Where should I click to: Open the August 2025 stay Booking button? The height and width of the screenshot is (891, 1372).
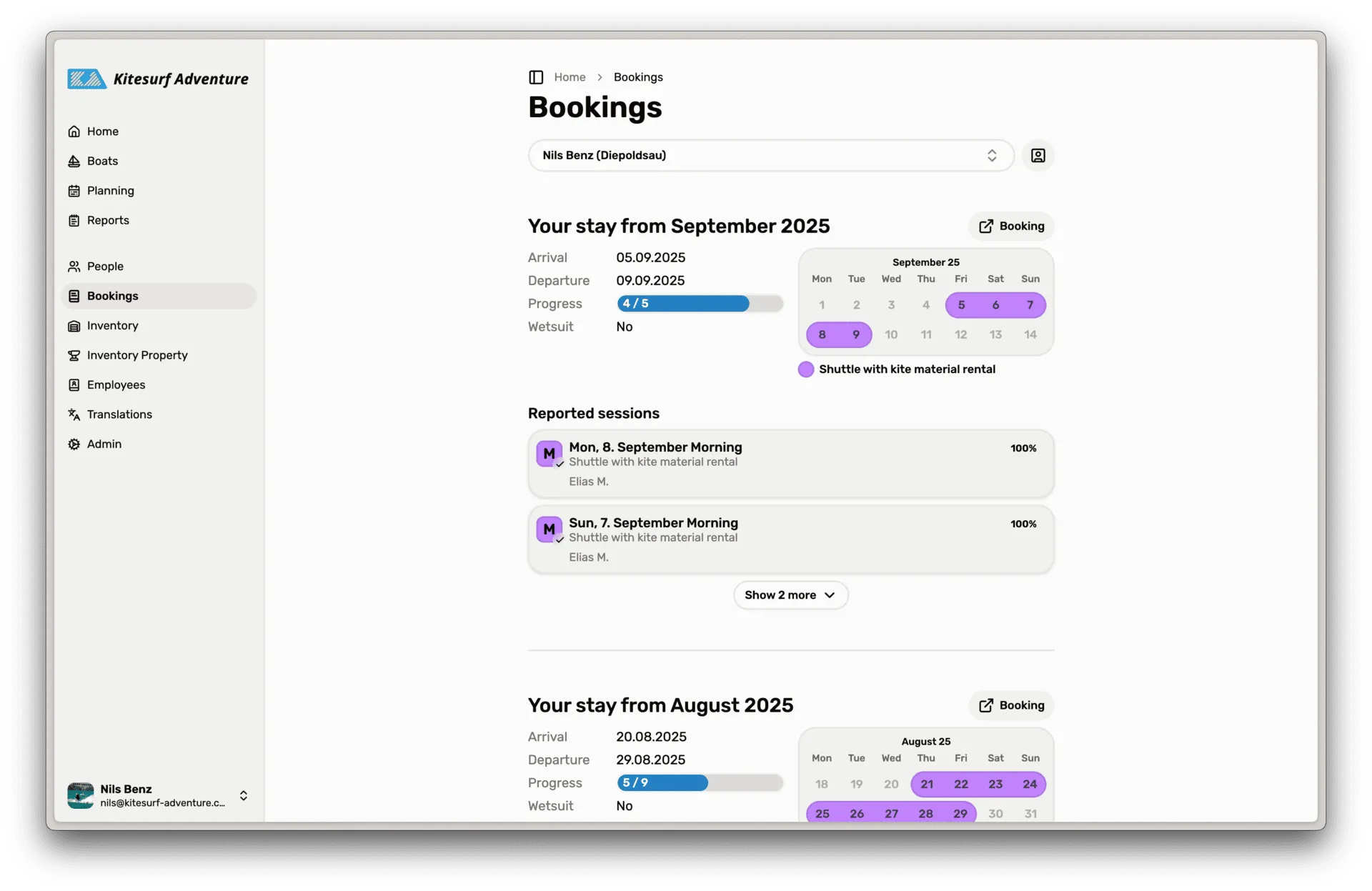(x=1011, y=706)
